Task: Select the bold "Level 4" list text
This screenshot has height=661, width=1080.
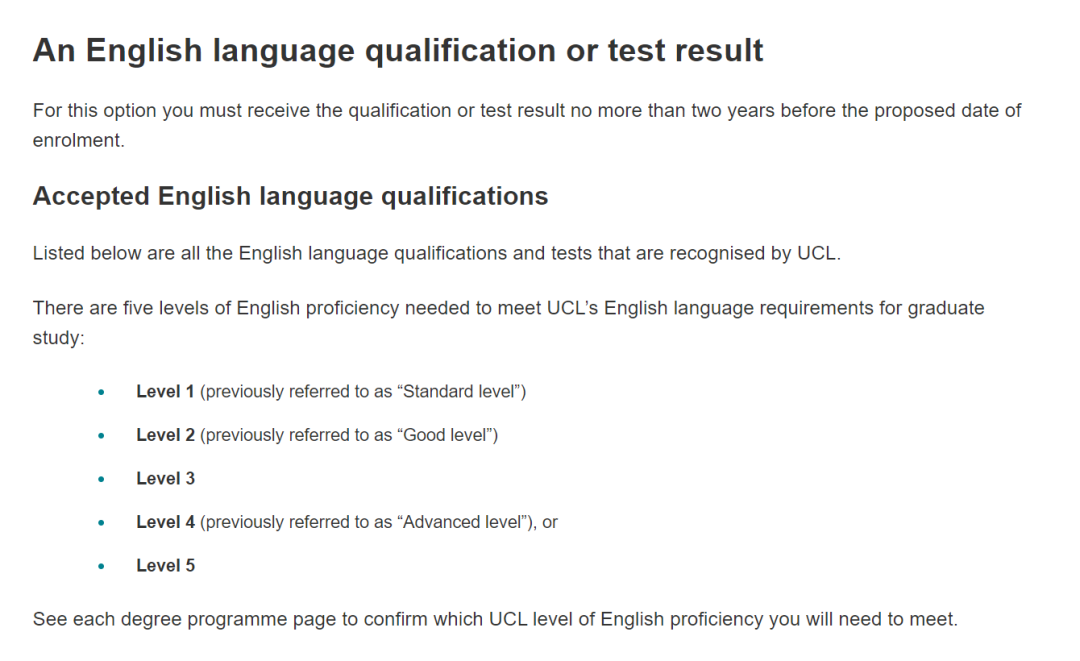Action: pyautogui.click(x=165, y=522)
